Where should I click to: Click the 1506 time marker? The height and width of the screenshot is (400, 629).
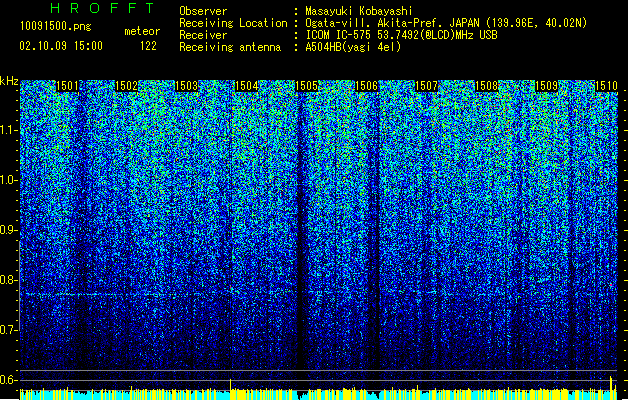click(367, 86)
